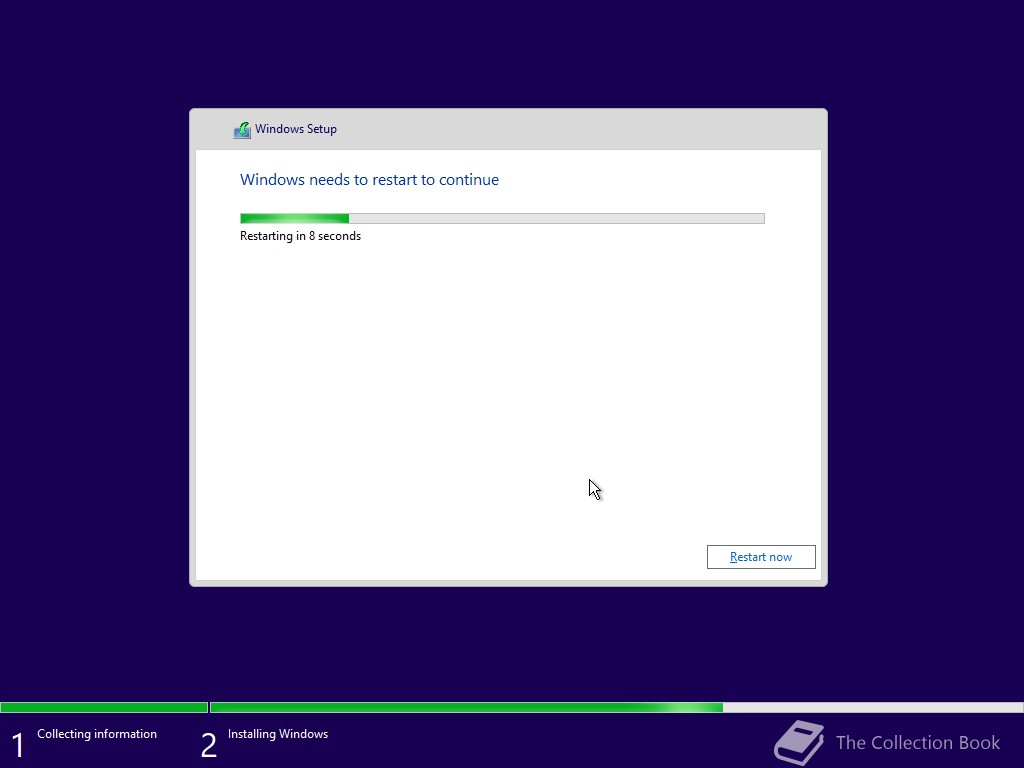This screenshot has width=1024, height=768.
Task: Click the 'Installing Windows' step label
Action: pyautogui.click(x=278, y=734)
